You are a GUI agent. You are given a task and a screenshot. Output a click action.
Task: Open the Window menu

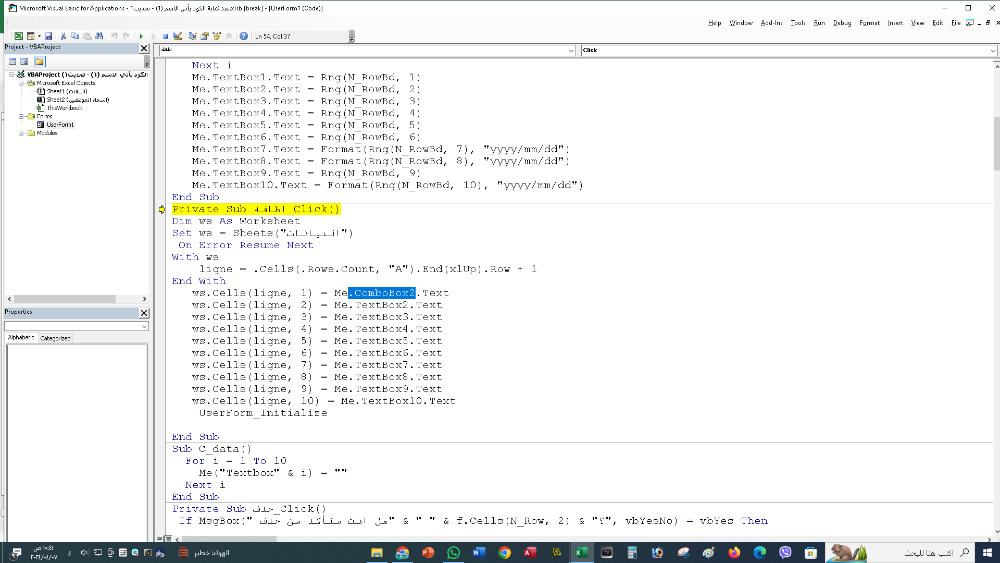pyautogui.click(x=741, y=23)
